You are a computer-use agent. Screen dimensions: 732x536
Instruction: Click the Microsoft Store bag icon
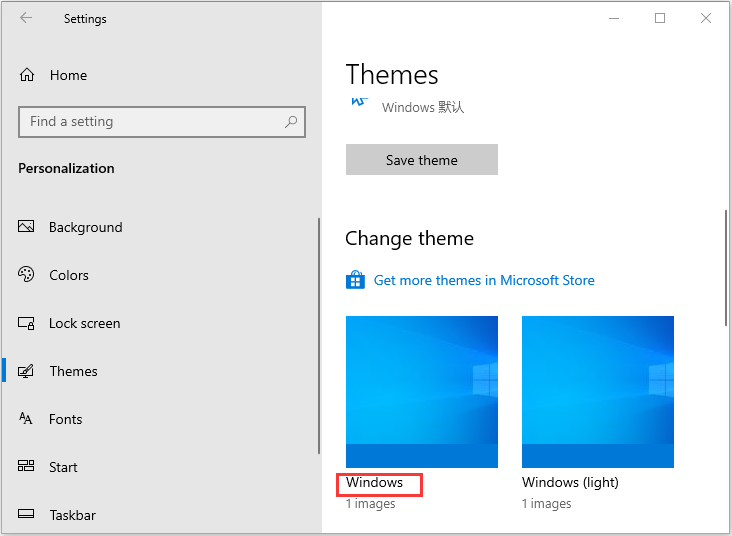355,280
